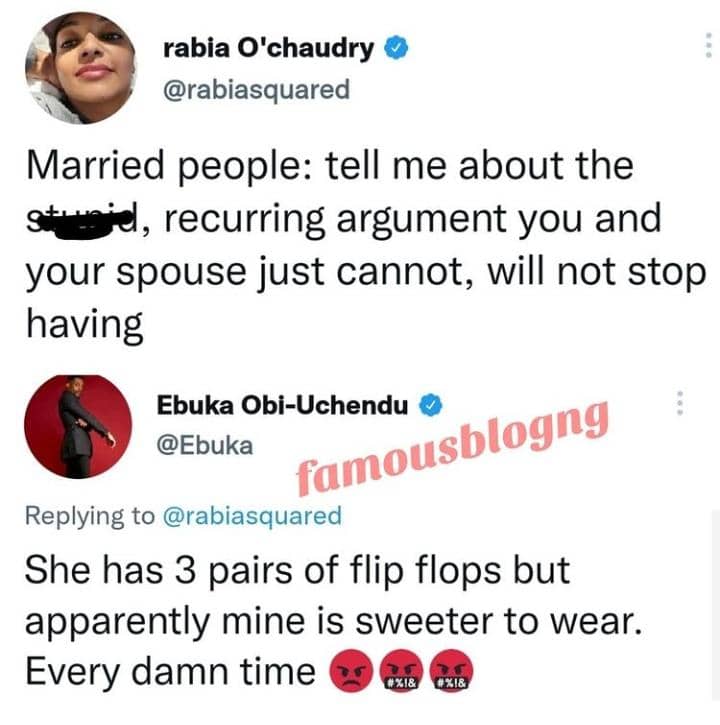
Task: Open @rabiasquared mention in Replying to line
Action: (252, 516)
